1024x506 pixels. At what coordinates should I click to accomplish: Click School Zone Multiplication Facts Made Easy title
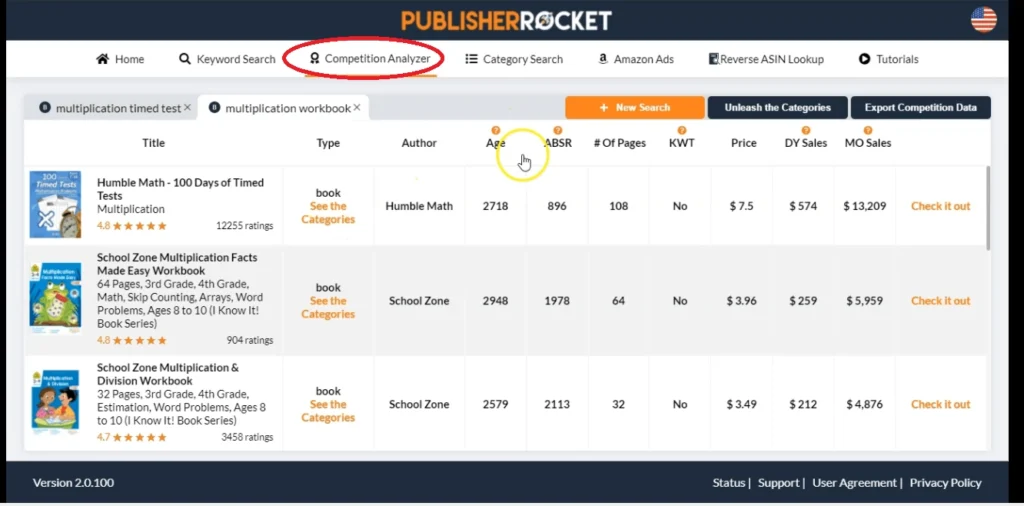click(x=177, y=264)
